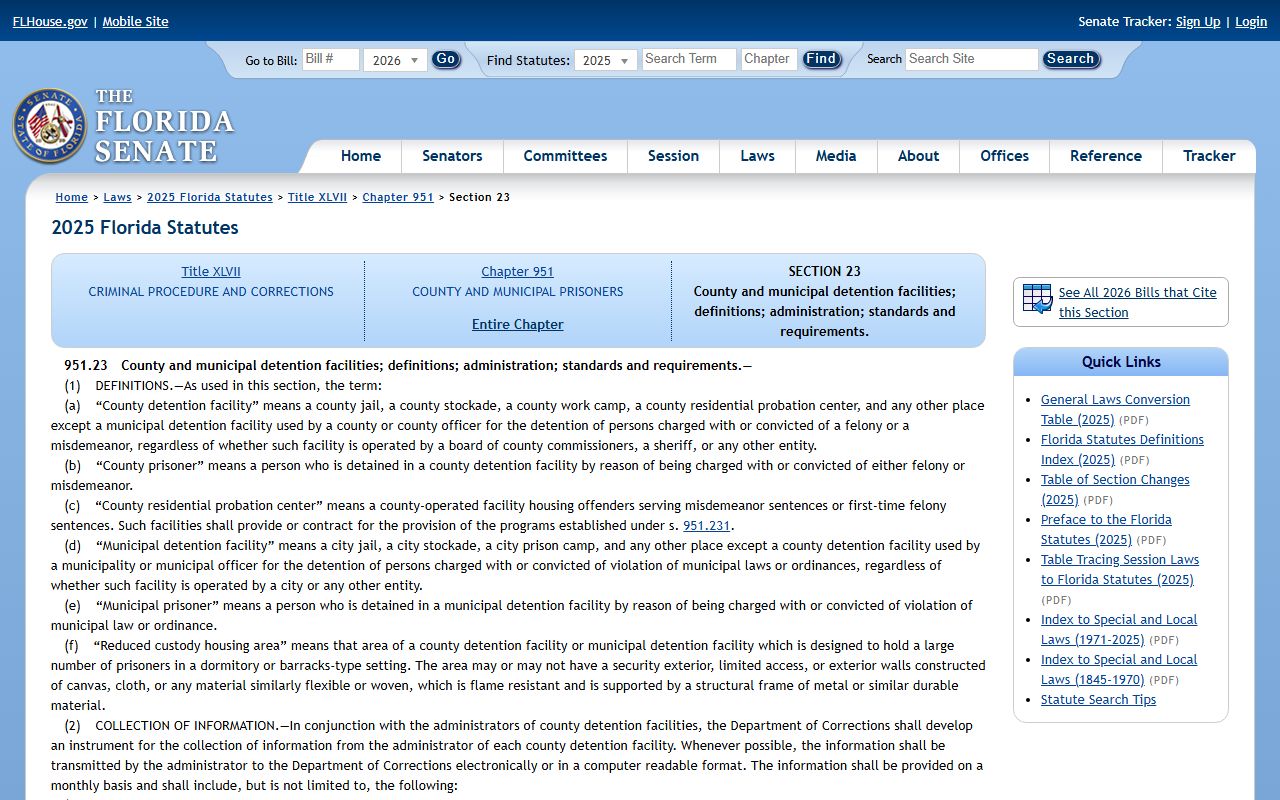Open the Session menu tab
This screenshot has height=800, width=1280.
(x=673, y=156)
